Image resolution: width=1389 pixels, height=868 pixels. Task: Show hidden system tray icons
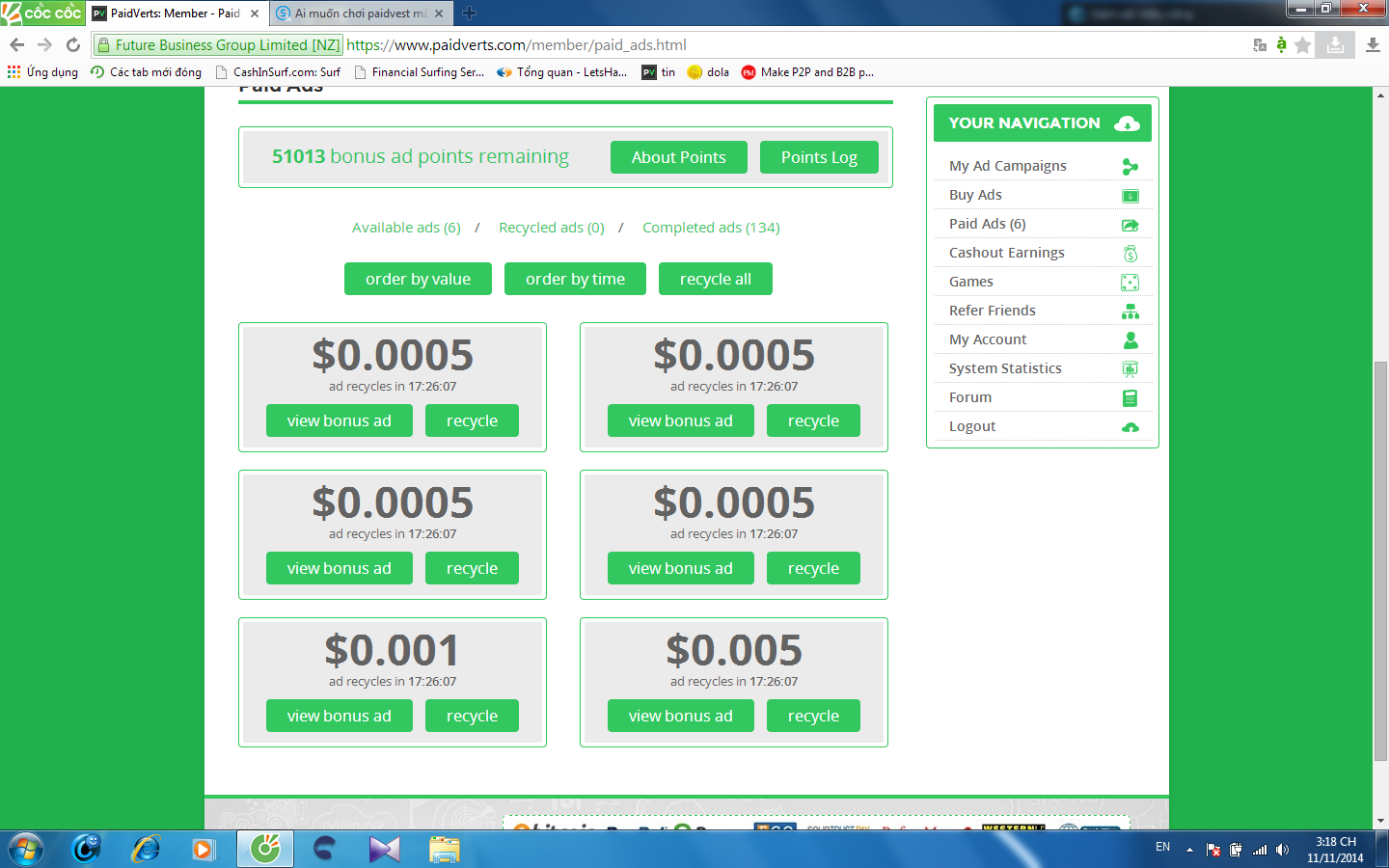(1189, 850)
